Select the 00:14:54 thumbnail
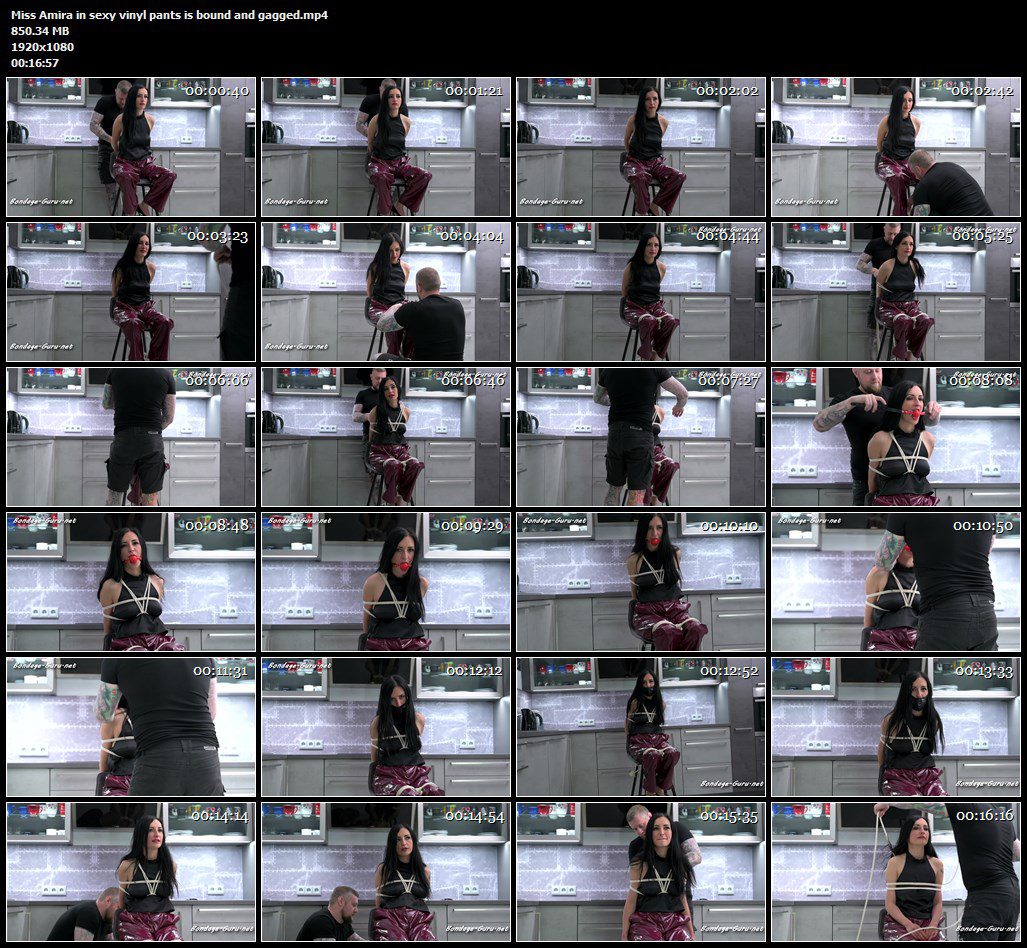The width and height of the screenshot is (1027, 948). tap(386, 872)
